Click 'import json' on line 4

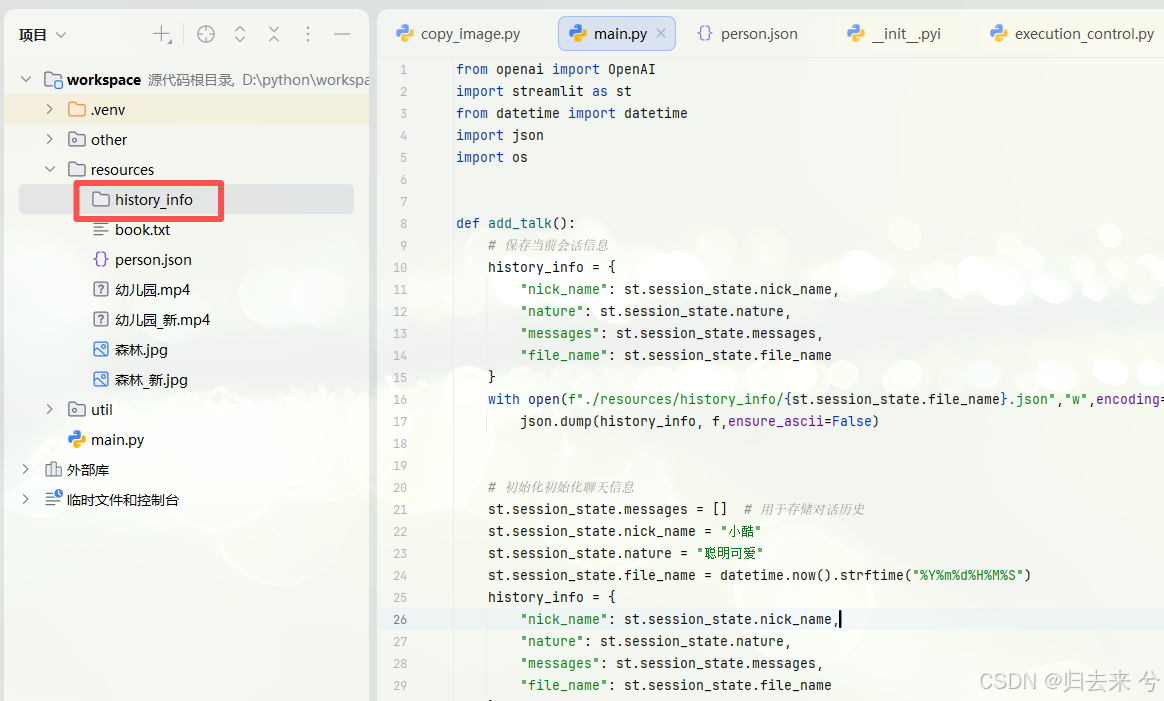tap(500, 135)
